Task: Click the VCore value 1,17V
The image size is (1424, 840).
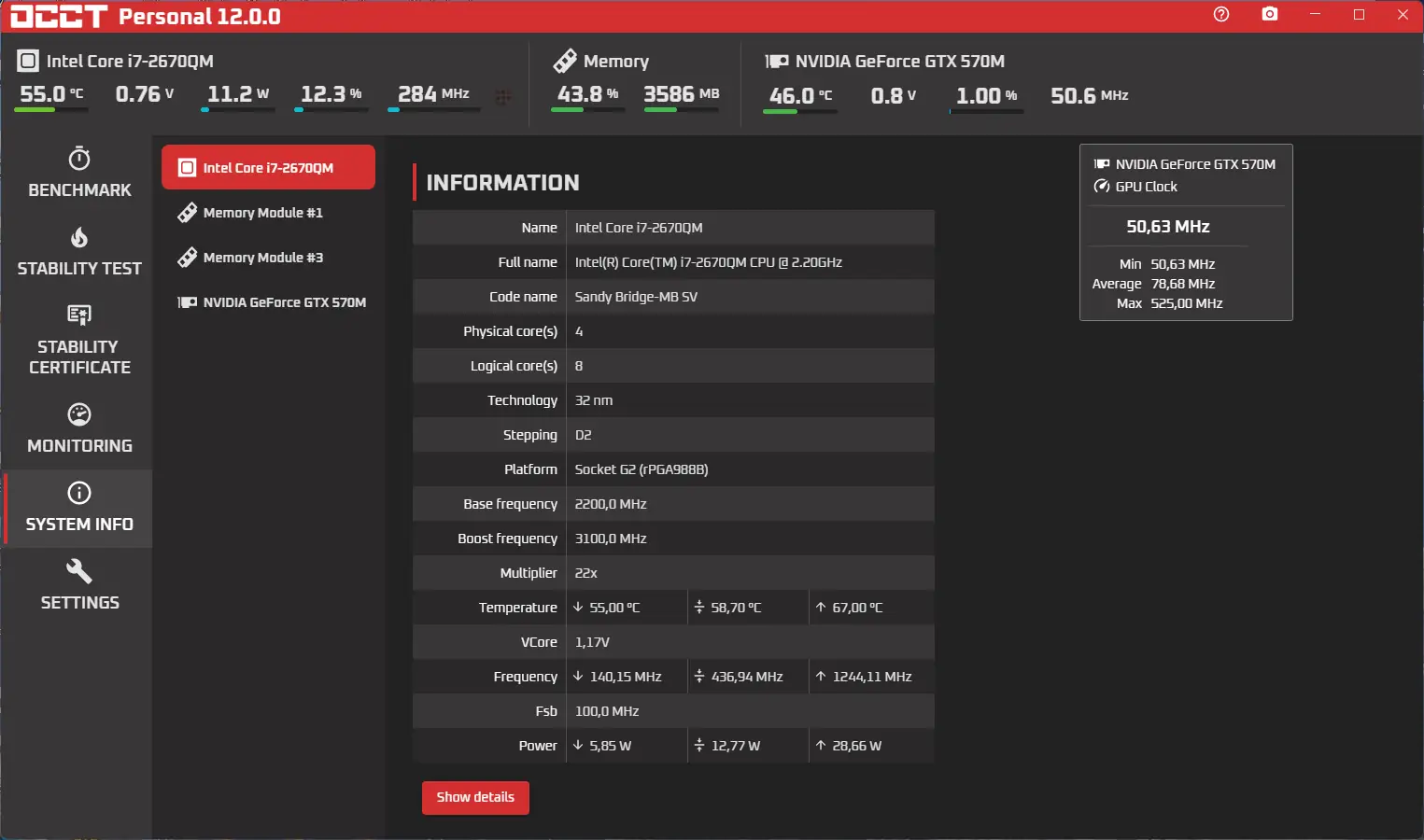Action: click(592, 642)
